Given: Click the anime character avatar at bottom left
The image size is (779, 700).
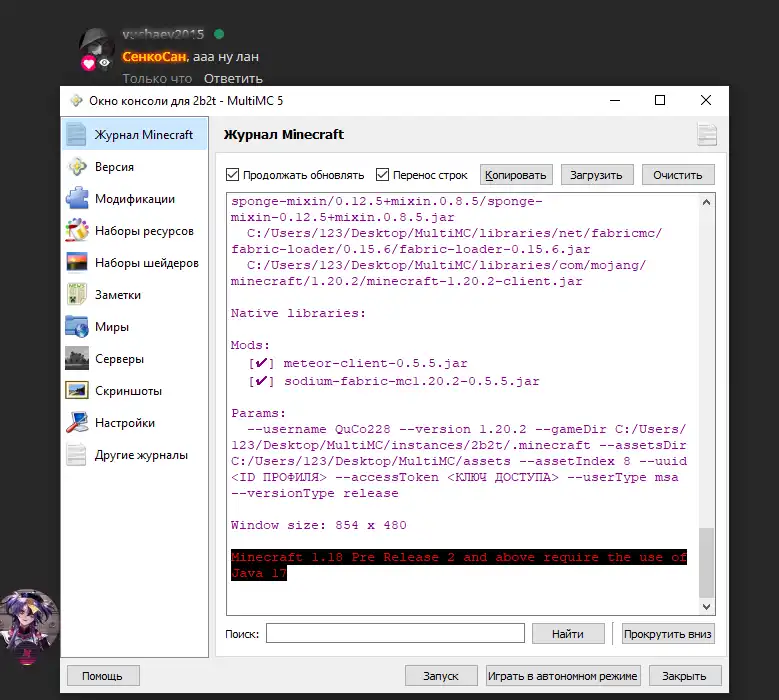Looking at the screenshot, I should 29,623.
